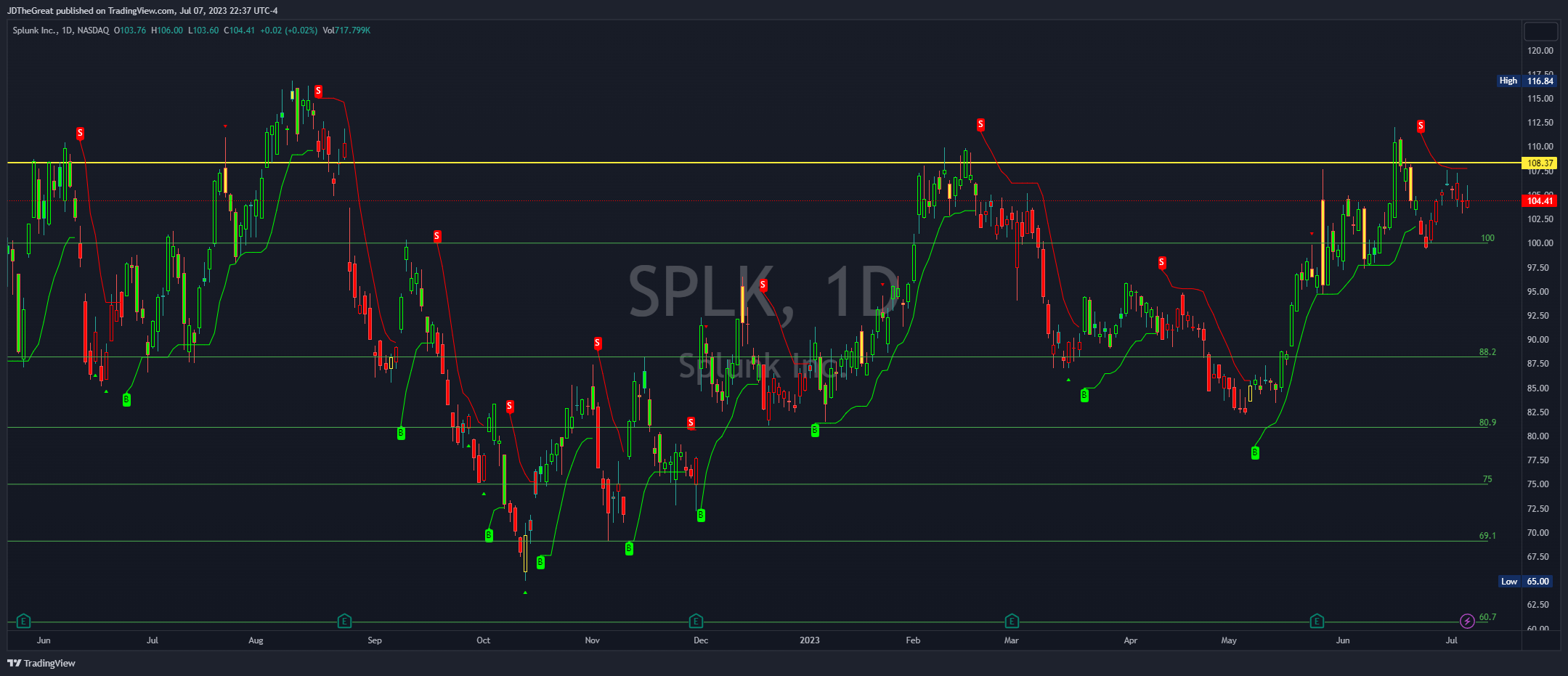Viewport: 1568px width, 676px height.
Task: Select the S sell signal near 100 in September
Action: click(x=436, y=236)
